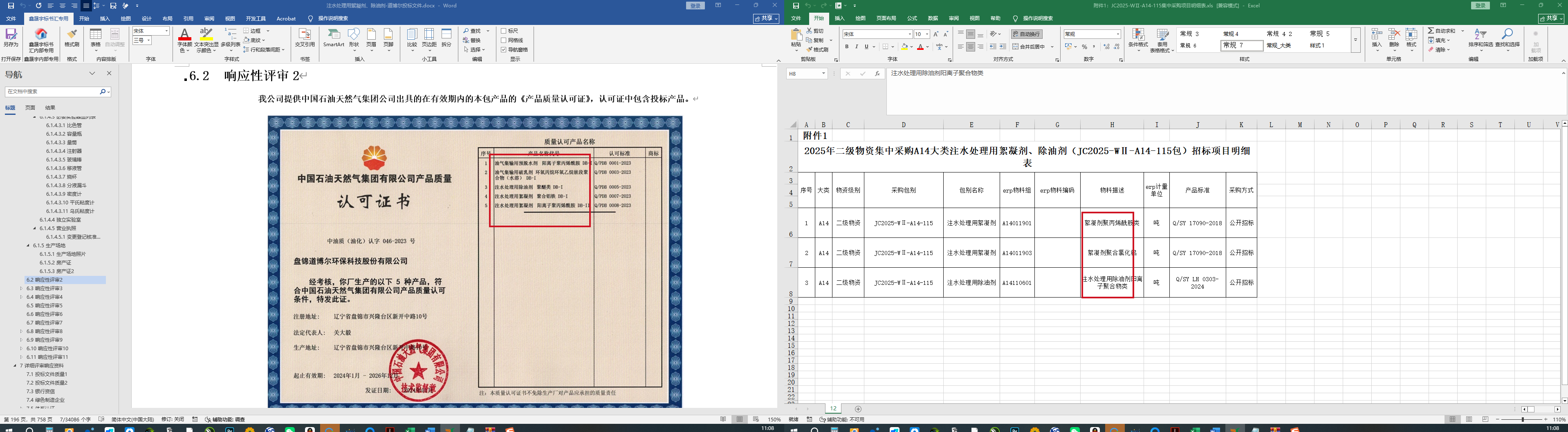Switch to the 开始 tab in Word
Screen dimensions: 1568x432
[84, 19]
